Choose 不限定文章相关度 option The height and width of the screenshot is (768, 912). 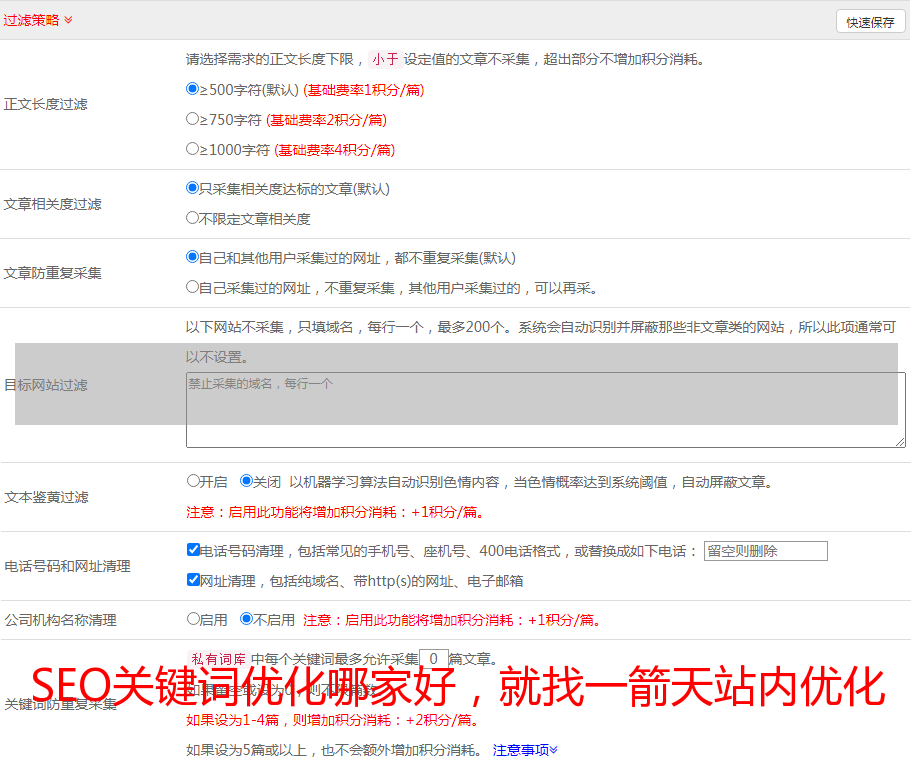click(192, 218)
